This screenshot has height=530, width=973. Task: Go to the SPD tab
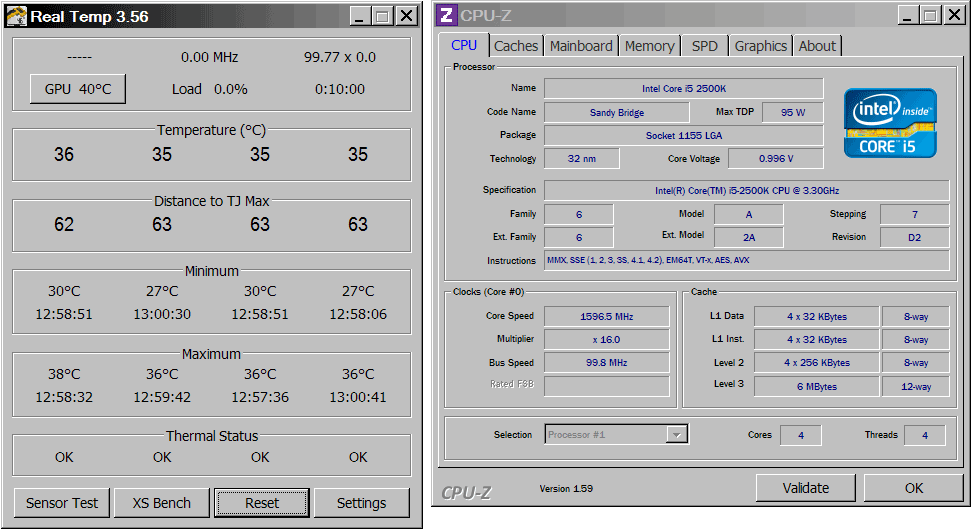704,46
